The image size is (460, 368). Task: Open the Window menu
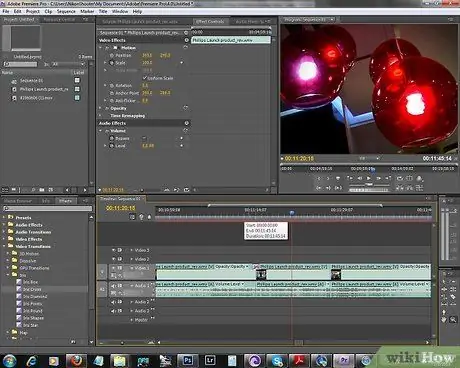point(120,11)
